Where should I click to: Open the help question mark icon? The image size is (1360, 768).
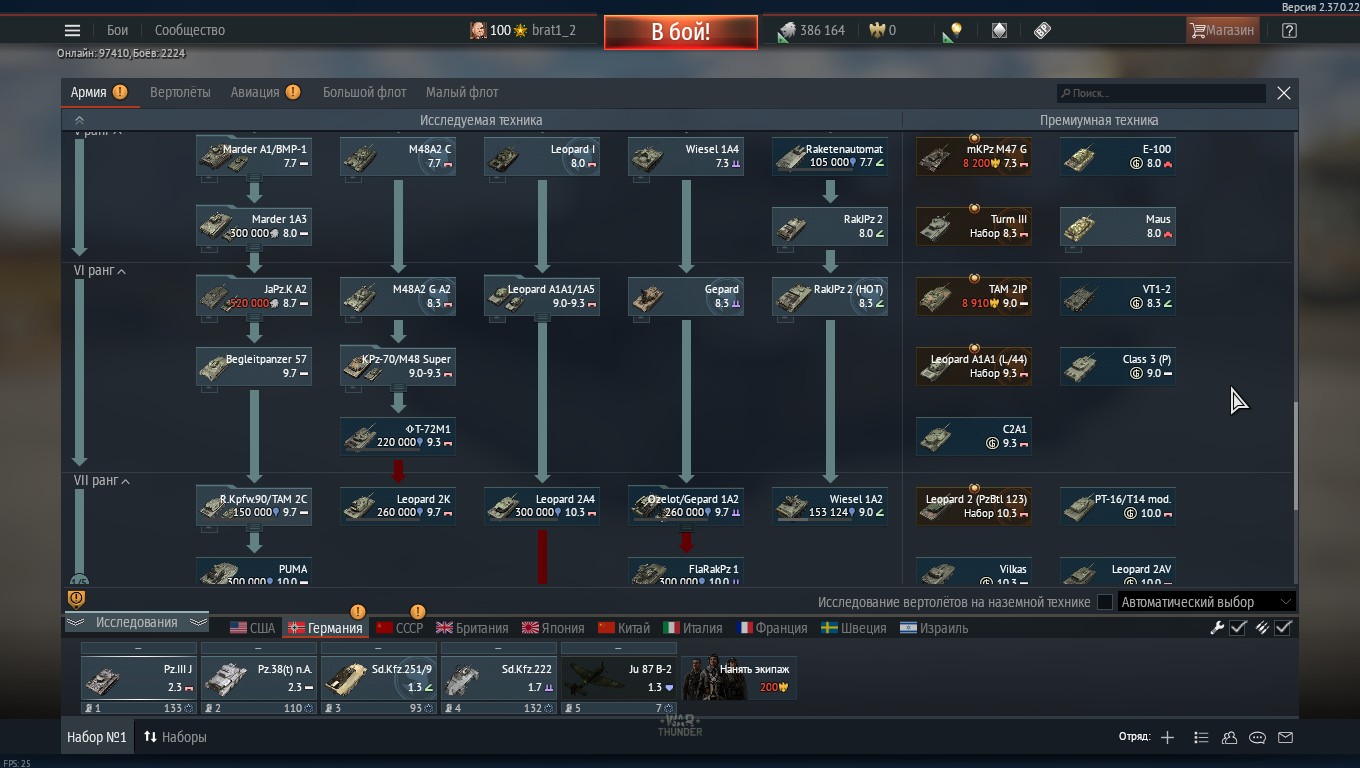pos(1289,30)
